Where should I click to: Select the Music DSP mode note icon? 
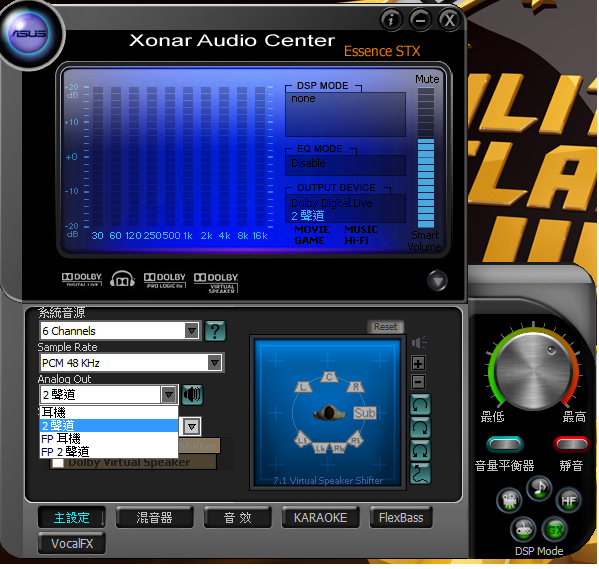pos(539,488)
